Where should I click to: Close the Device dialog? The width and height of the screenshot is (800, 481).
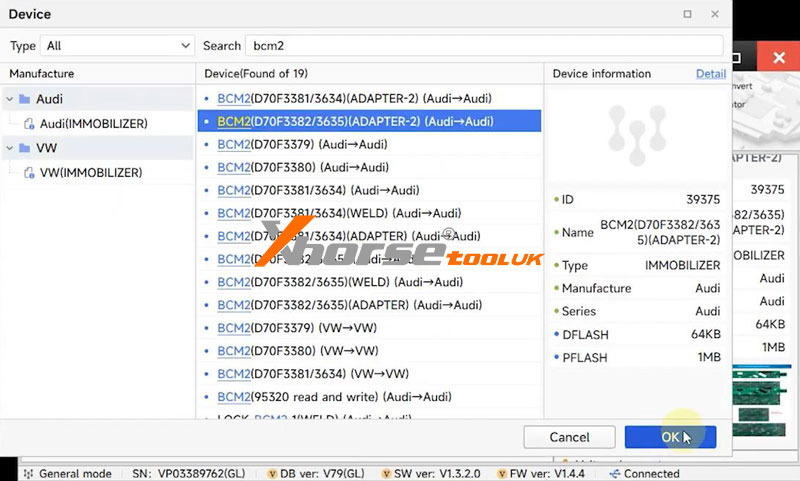(x=715, y=14)
